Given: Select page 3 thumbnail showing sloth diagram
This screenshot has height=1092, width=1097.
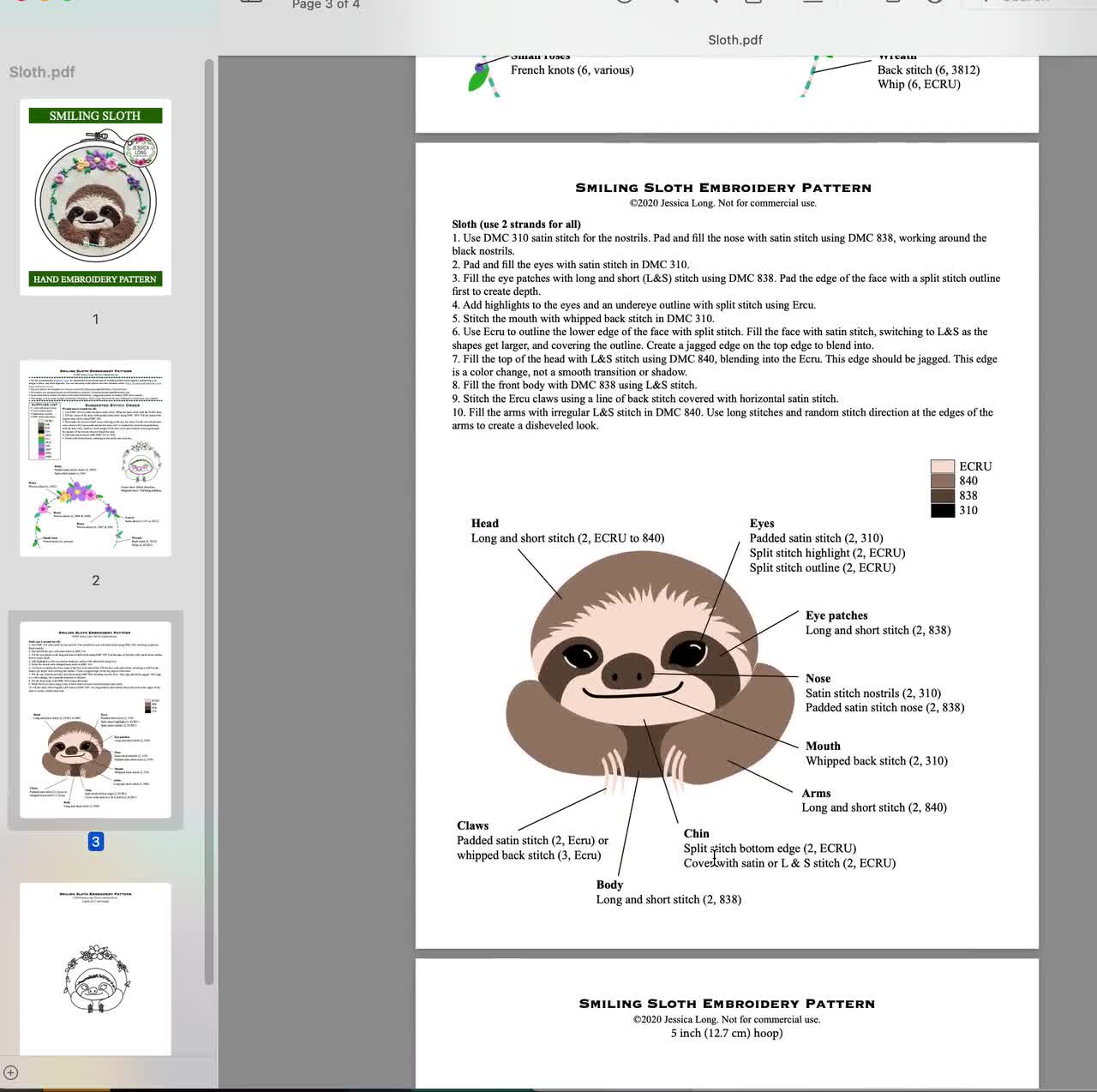Looking at the screenshot, I should (x=95, y=720).
